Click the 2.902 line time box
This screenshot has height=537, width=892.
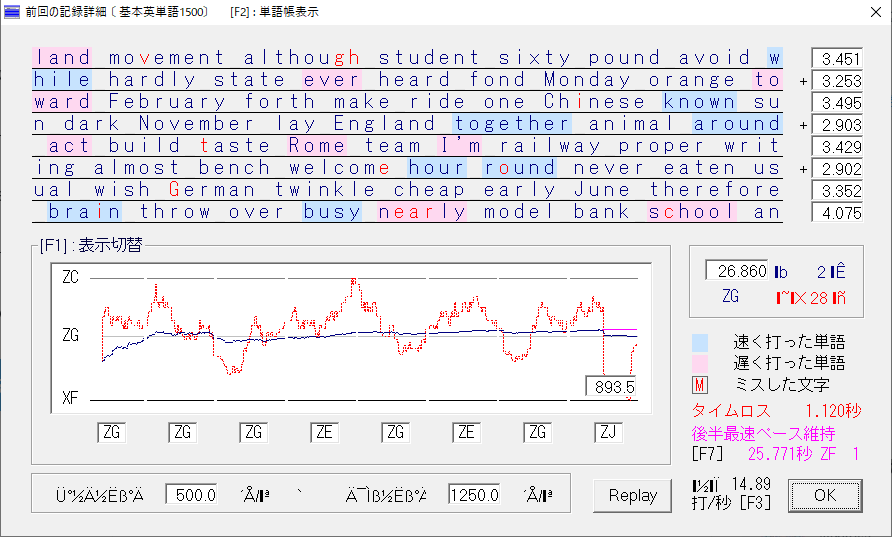[x=837, y=169]
